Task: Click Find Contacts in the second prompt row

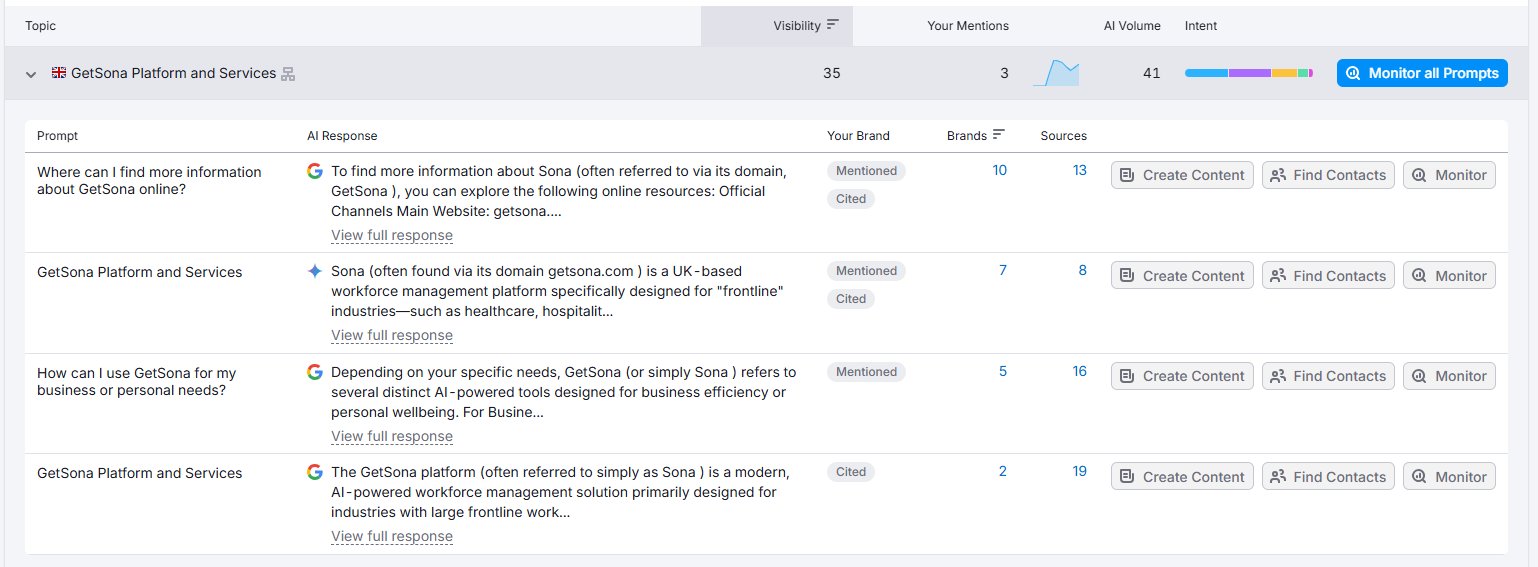Action: point(1328,275)
